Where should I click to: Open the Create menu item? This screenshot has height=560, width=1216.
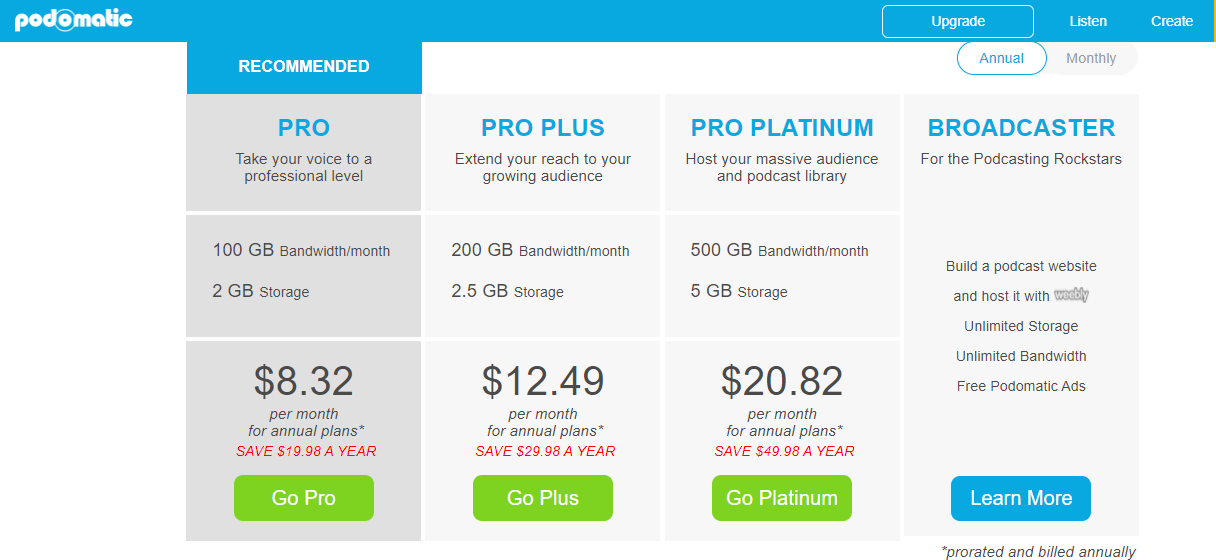click(1172, 21)
